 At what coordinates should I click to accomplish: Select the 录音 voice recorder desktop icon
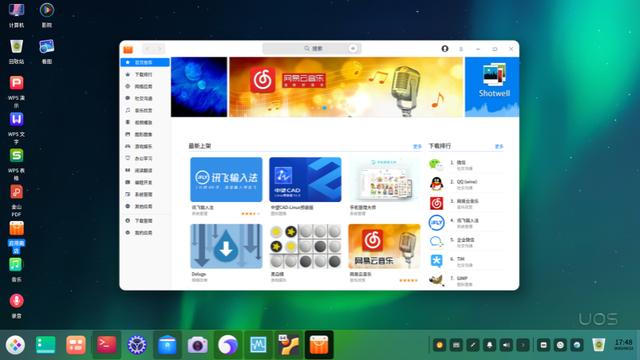tap(16, 306)
